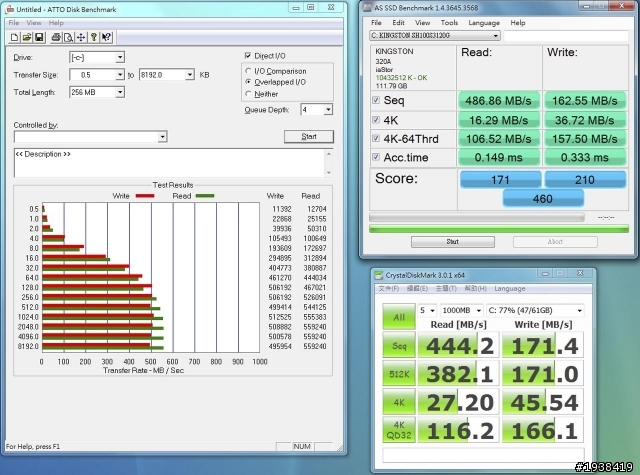Open the Drive dropdown in ATTO
The image size is (640, 475).
tap(120, 58)
